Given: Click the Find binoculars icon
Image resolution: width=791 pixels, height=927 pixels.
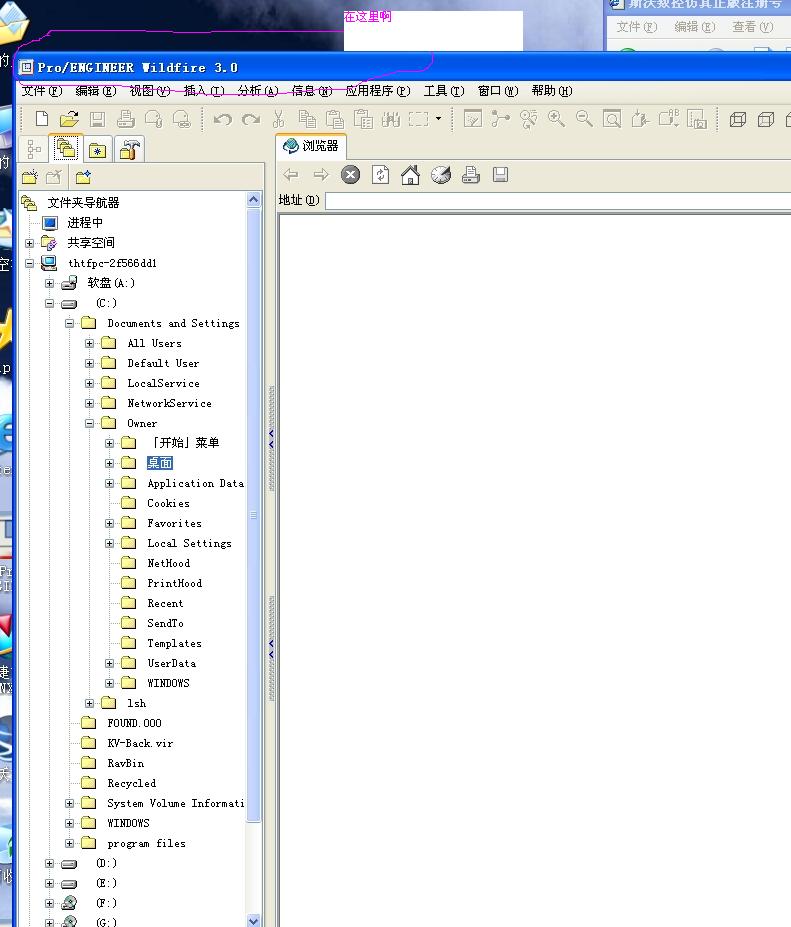Looking at the screenshot, I should (391, 119).
